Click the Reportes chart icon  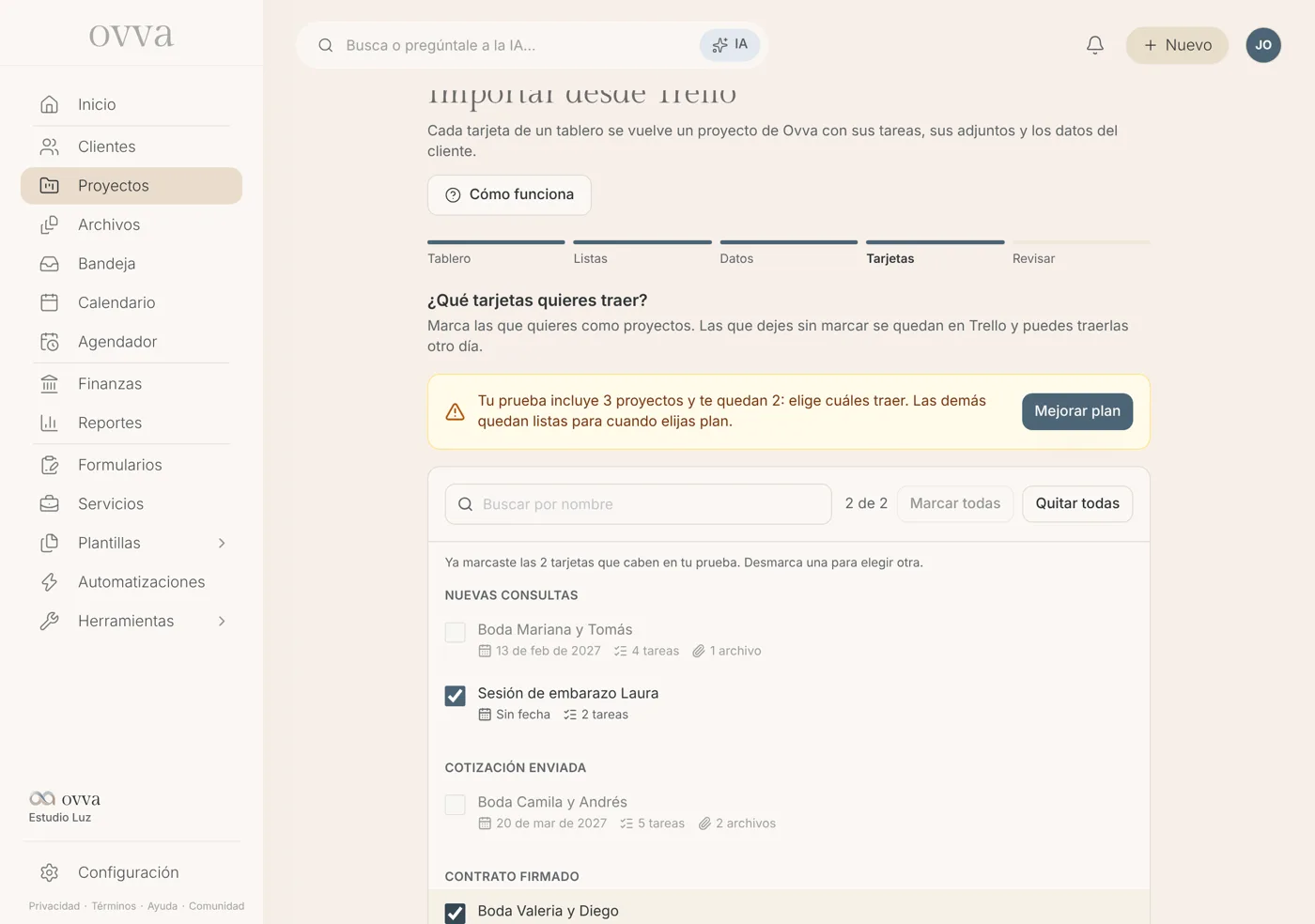click(50, 423)
